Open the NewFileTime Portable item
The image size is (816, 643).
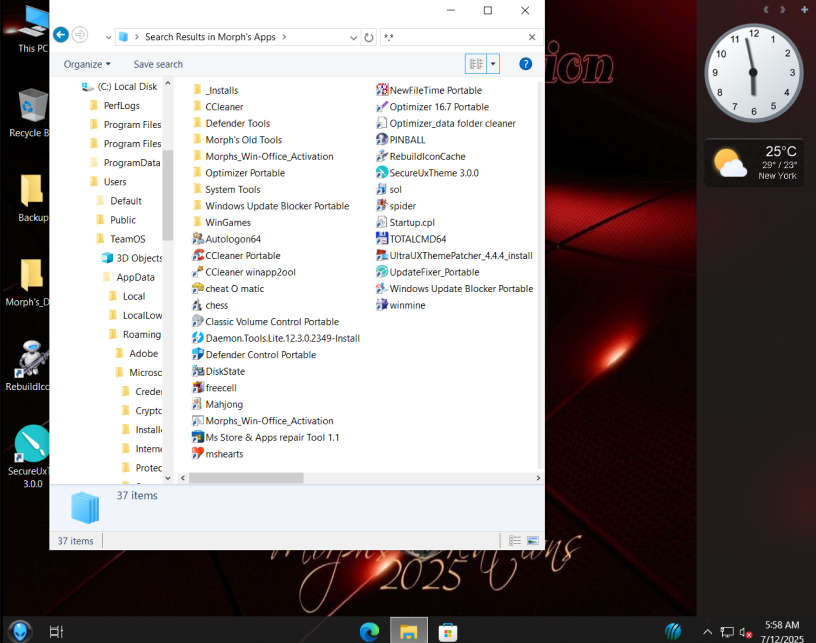(429, 90)
